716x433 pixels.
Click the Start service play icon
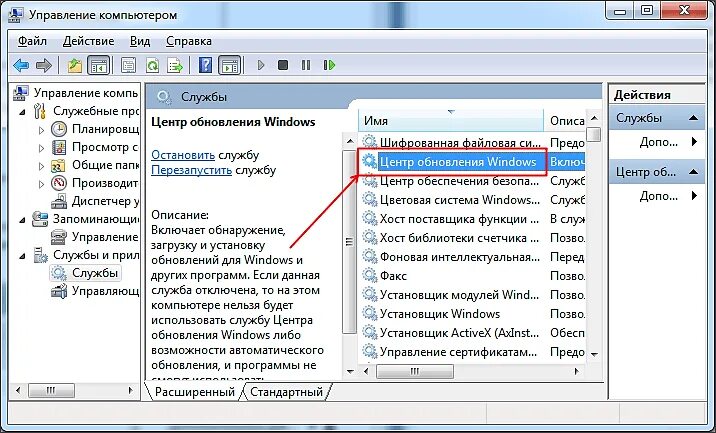(x=261, y=65)
